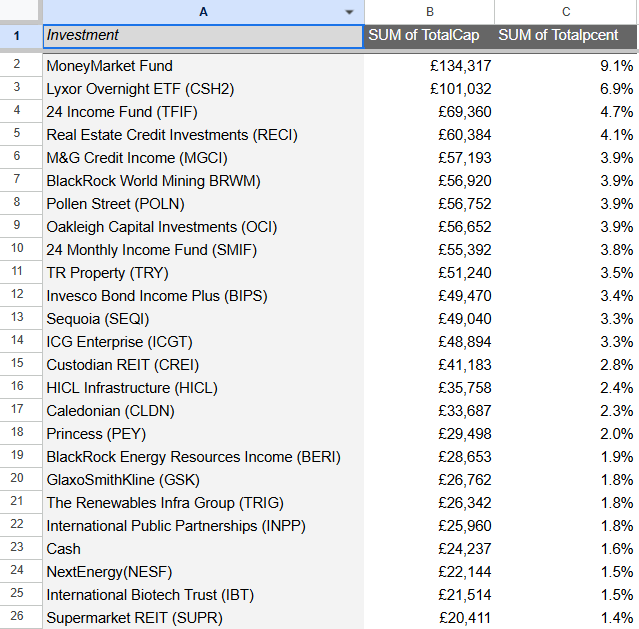Select Caledonian (CLDN) cell
639x629 pixels.
[203, 411]
